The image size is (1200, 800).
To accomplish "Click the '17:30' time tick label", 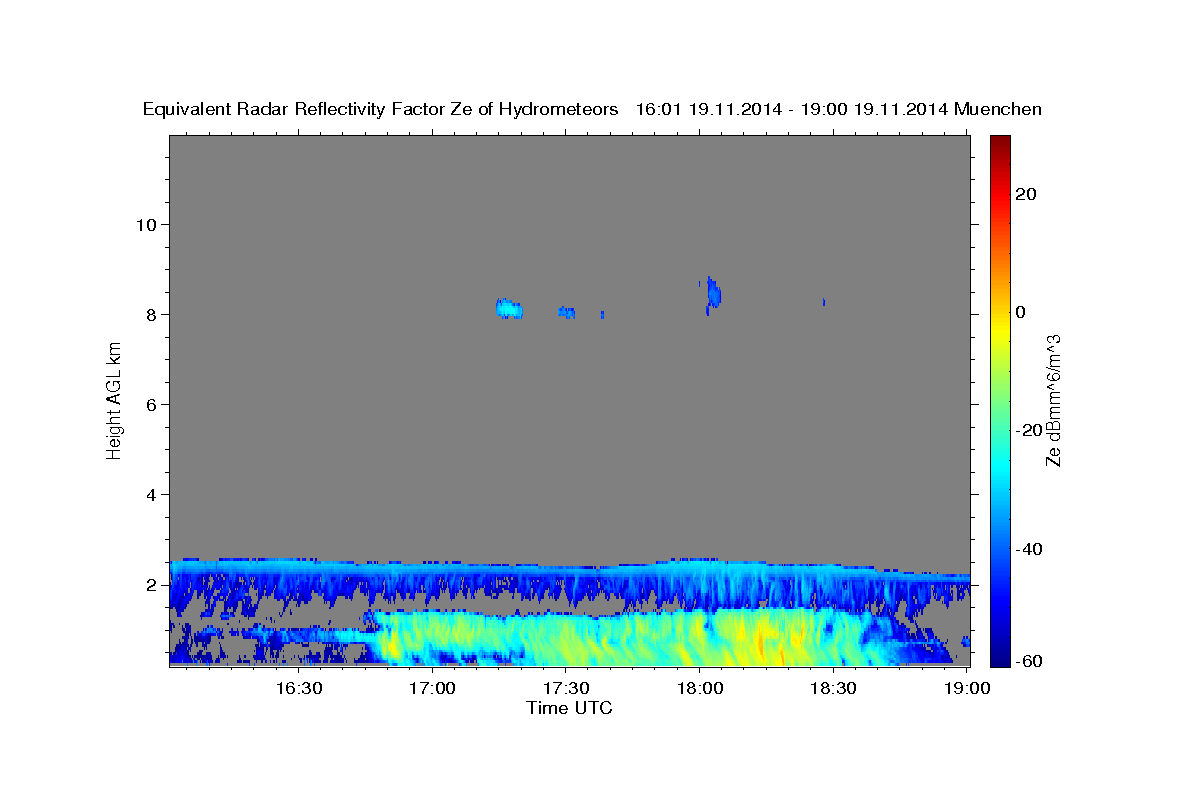I will coord(566,688).
